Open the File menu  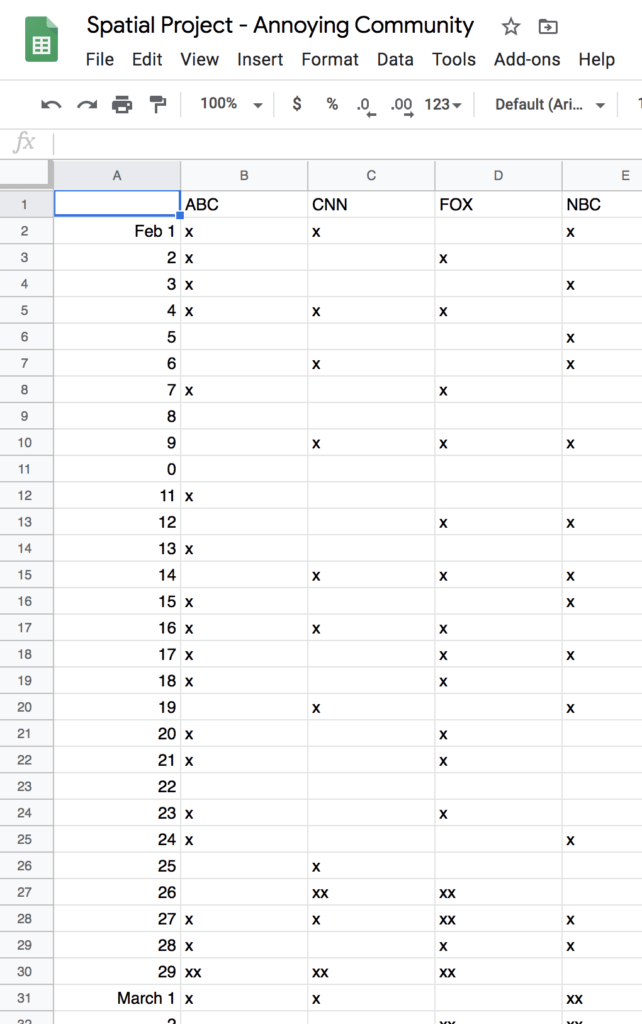click(100, 59)
